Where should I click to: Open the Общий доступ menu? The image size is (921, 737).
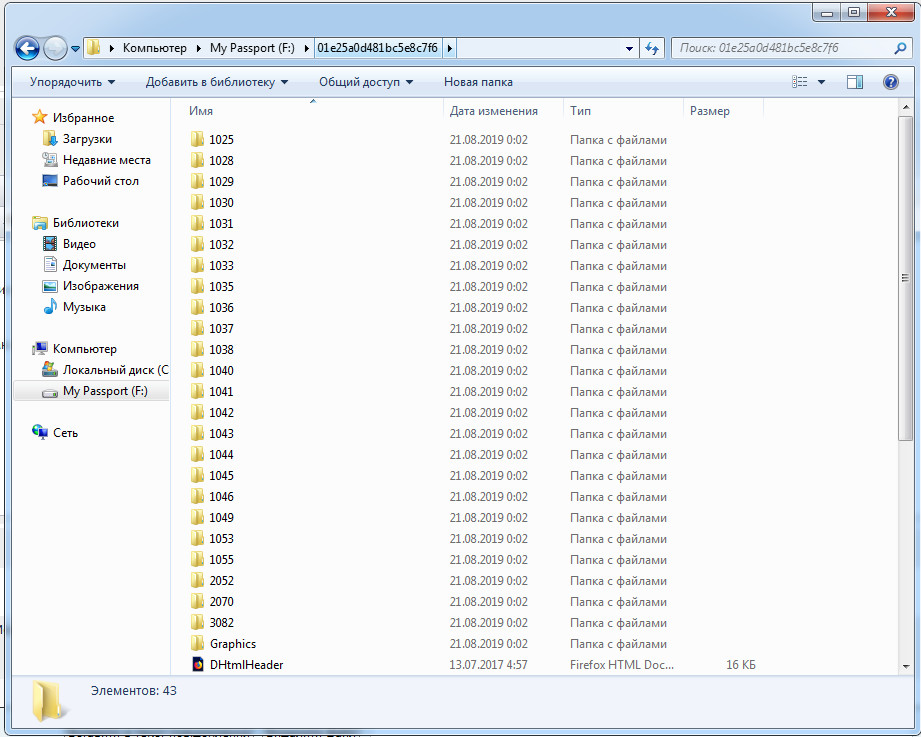[366, 82]
